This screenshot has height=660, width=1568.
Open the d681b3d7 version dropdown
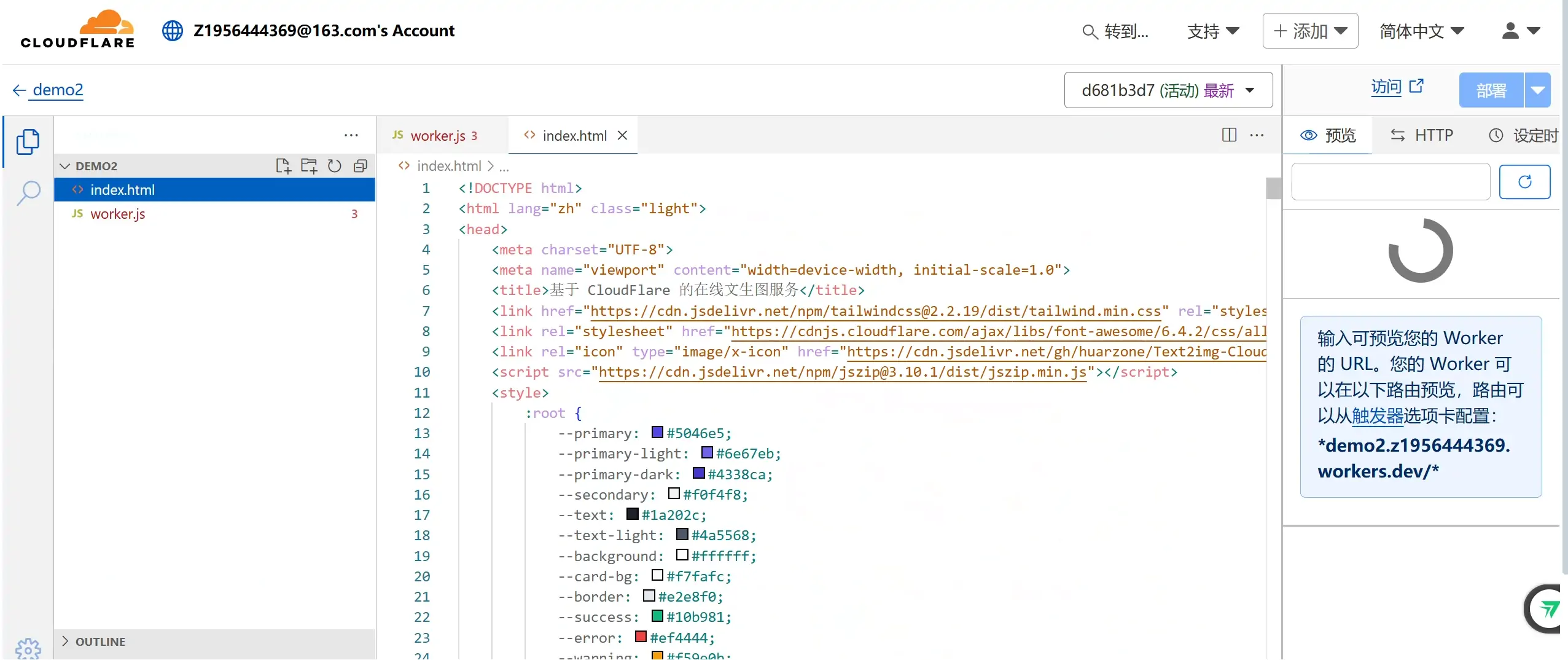click(x=1168, y=90)
